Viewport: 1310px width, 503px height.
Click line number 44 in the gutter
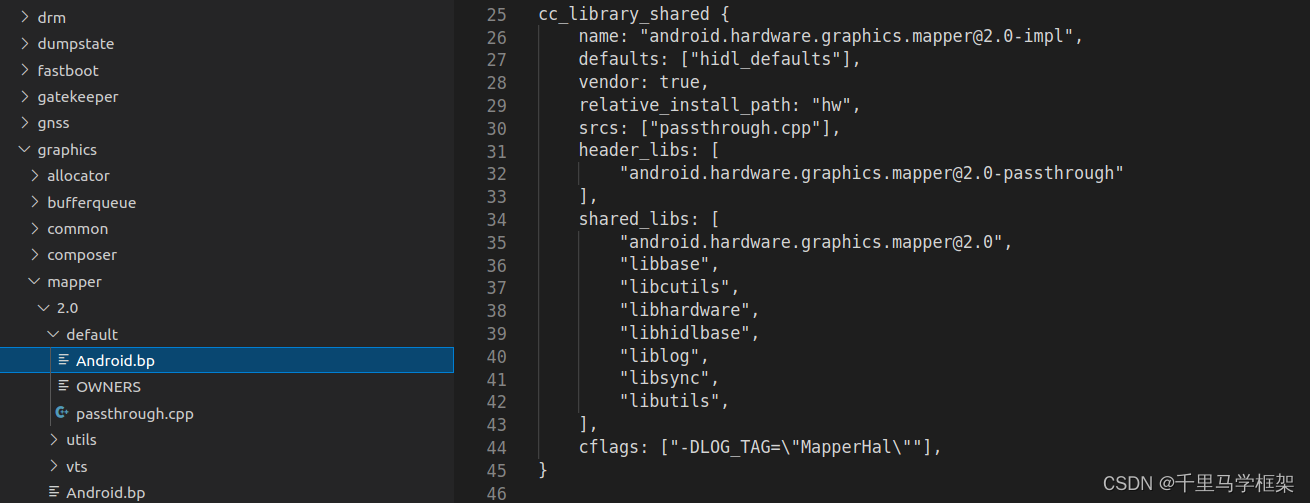coord(497,448)
